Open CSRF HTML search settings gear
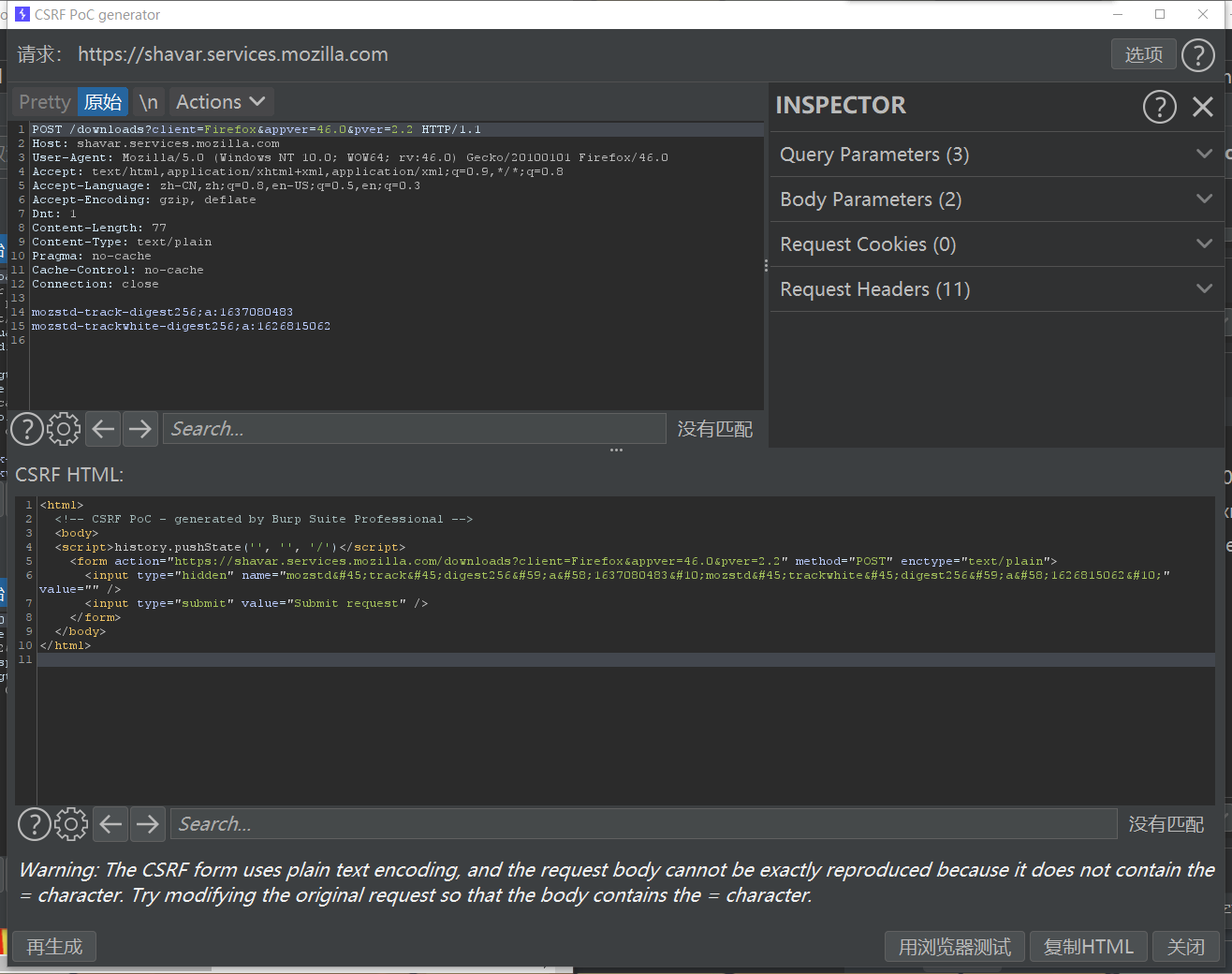Image resolution: width=1232 pixels, height=974 pixels. [x=71, y=824]
